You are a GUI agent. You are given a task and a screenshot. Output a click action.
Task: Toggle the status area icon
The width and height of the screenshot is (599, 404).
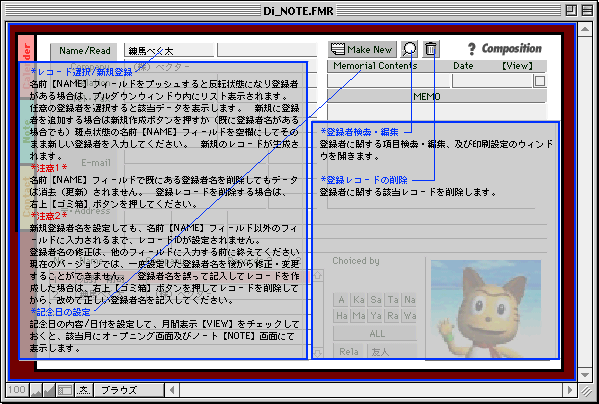click(65, 390)
